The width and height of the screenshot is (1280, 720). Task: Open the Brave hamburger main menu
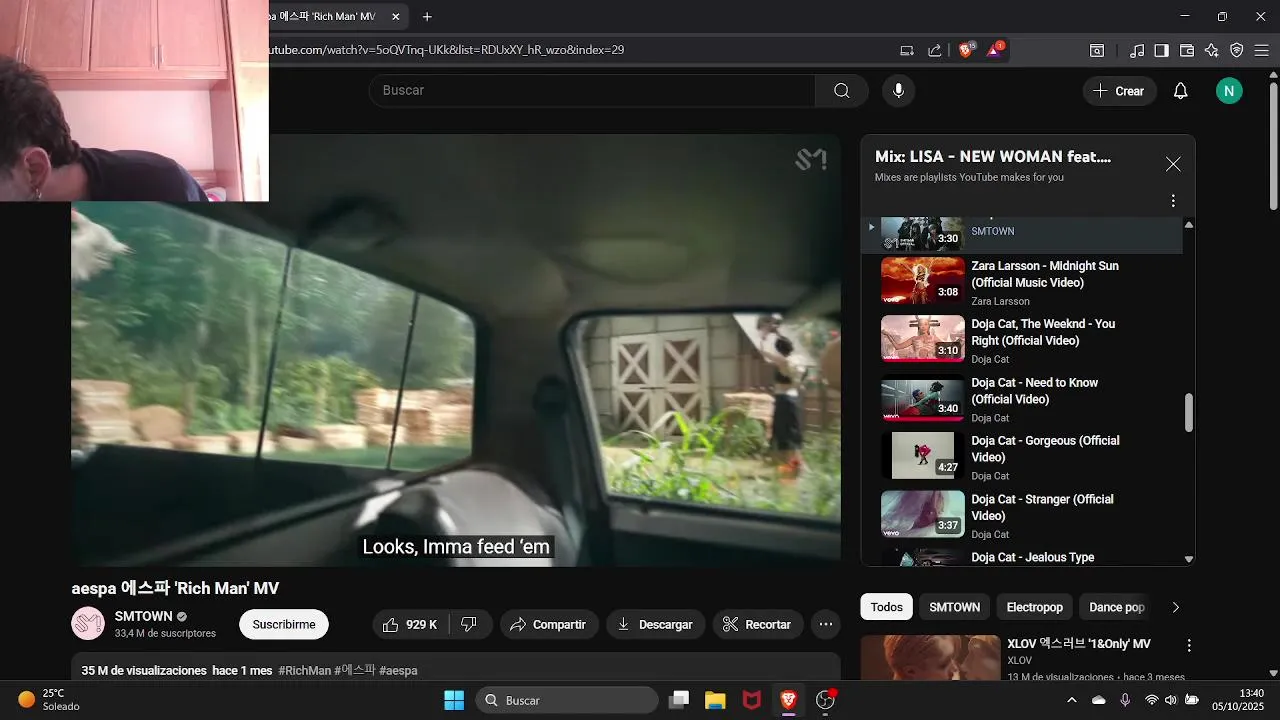[x=1262, y=50]
